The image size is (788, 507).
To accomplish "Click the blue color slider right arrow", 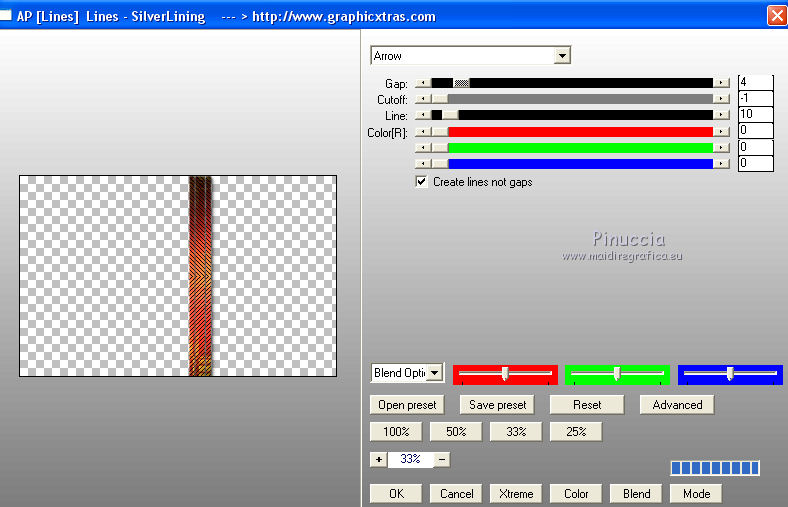I will tap(721, 163).
